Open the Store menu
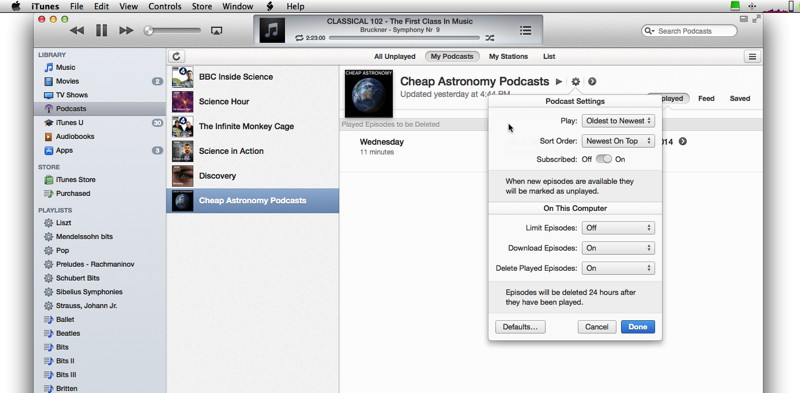This screenshot has height=393, width=800. click(x=202, y=7)
